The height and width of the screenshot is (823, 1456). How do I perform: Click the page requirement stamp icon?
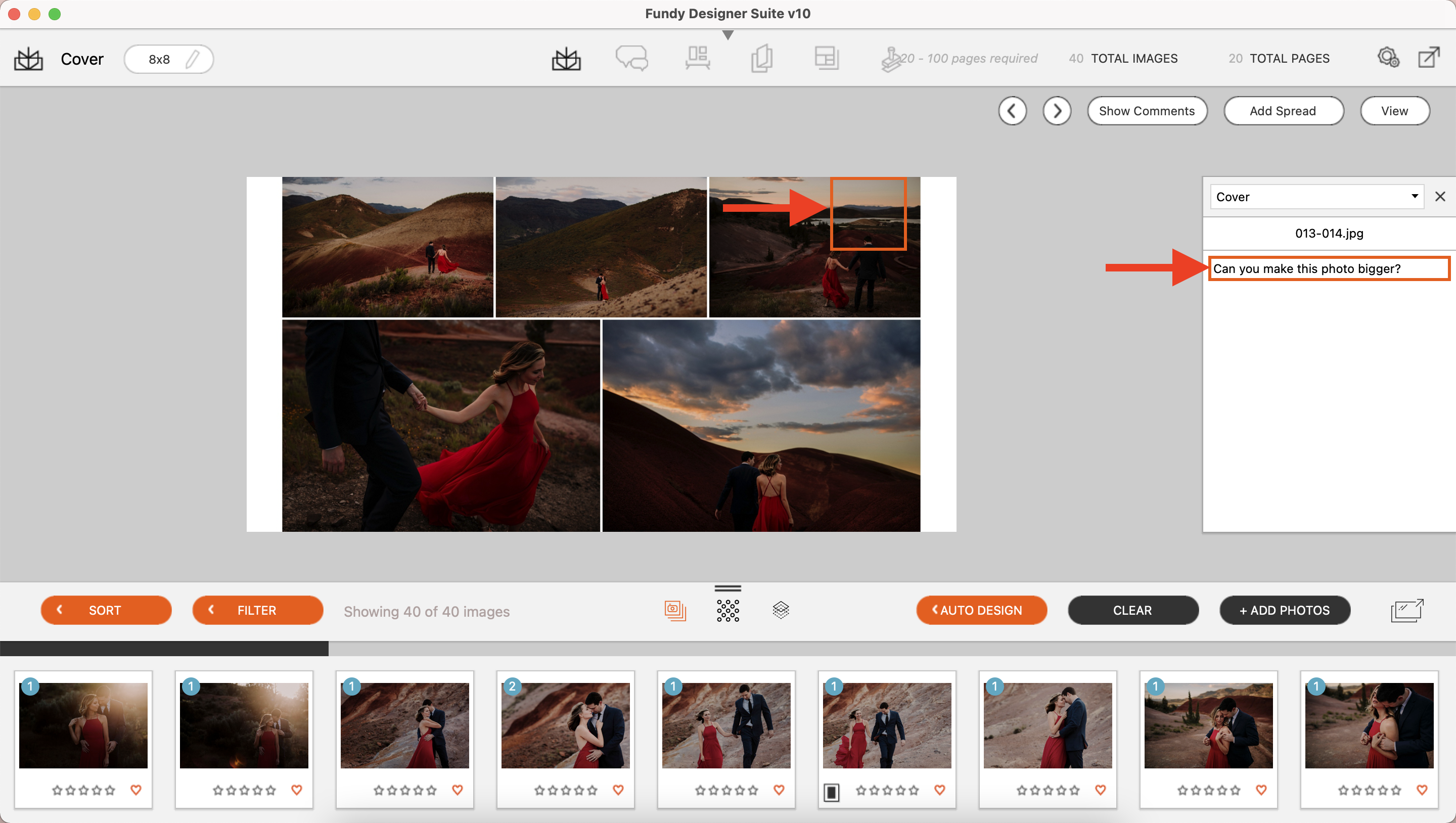(891, 59)
